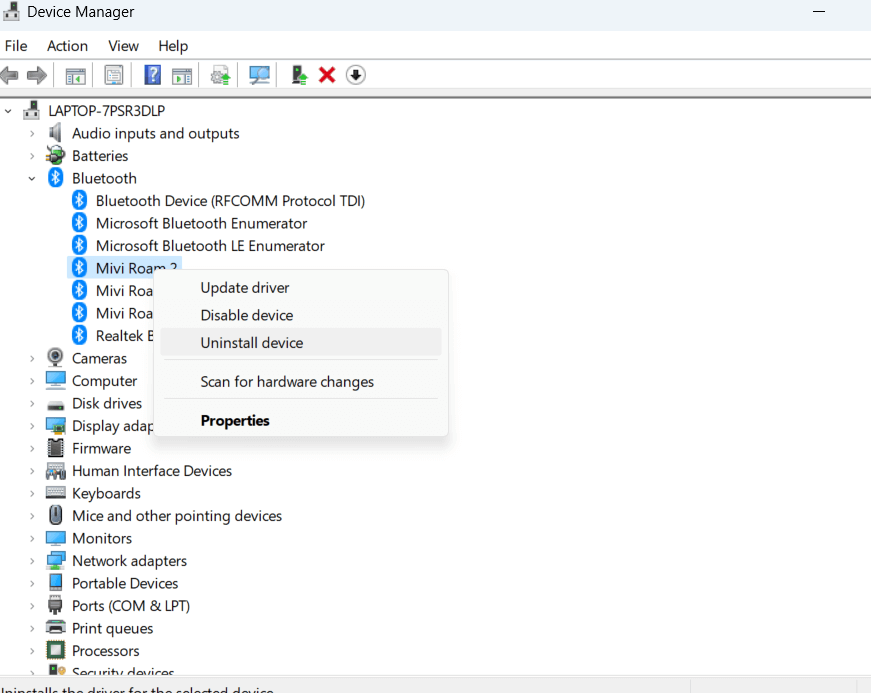Click the Show/Hide console tree toolbar icon
The height and width of the screenshot is (693, 871).
click(75, 75)
